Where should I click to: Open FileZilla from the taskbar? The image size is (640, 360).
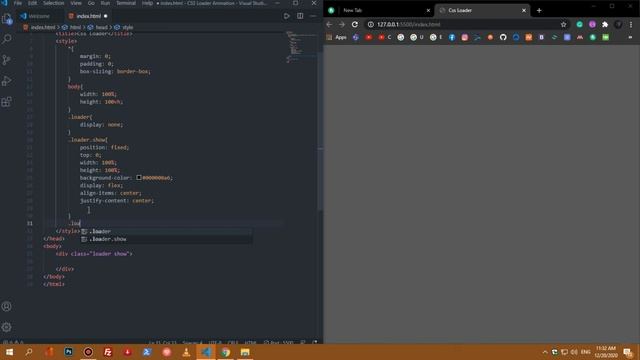tap(108, 352)
